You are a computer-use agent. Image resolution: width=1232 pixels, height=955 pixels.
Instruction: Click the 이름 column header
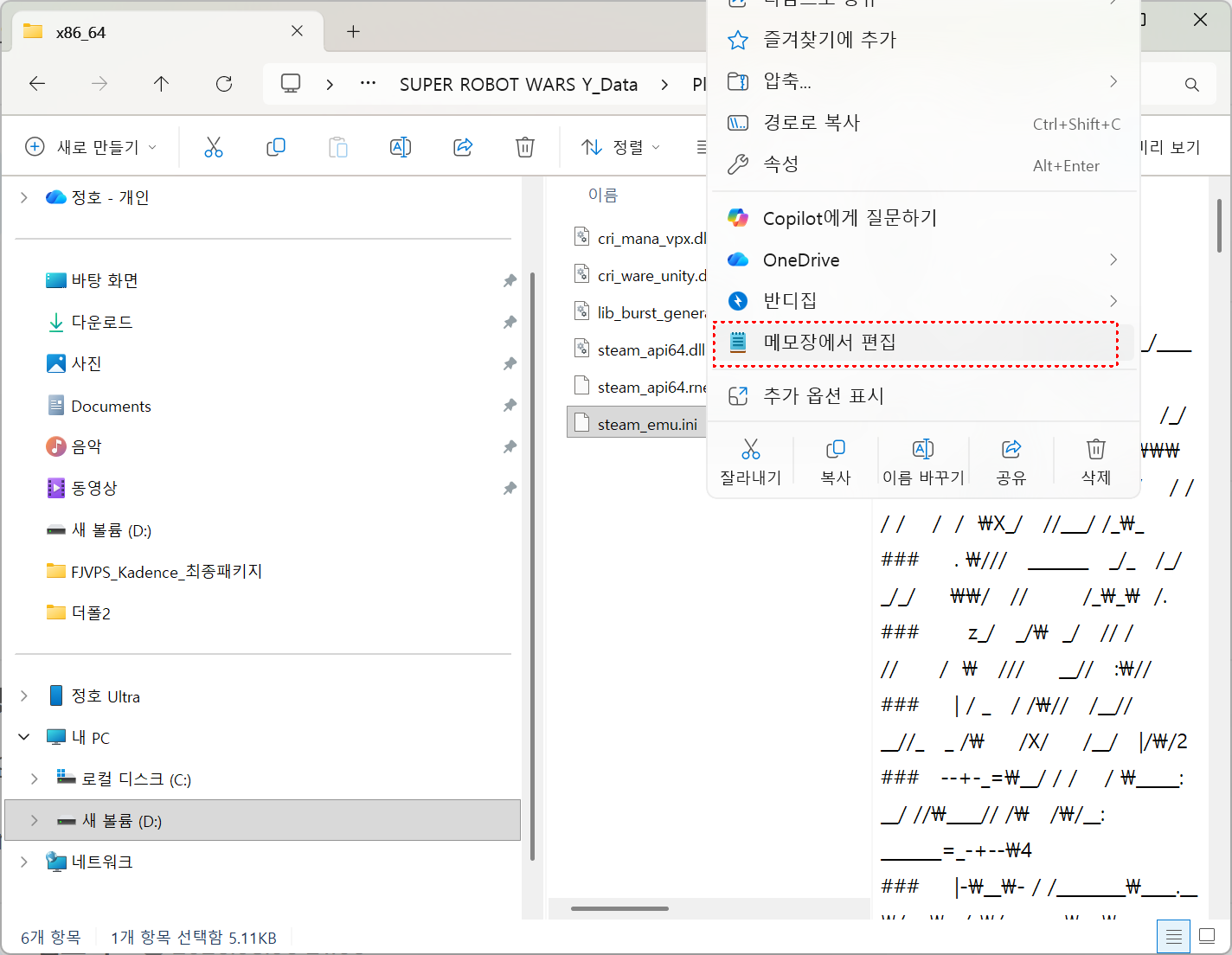pos(603,195)
